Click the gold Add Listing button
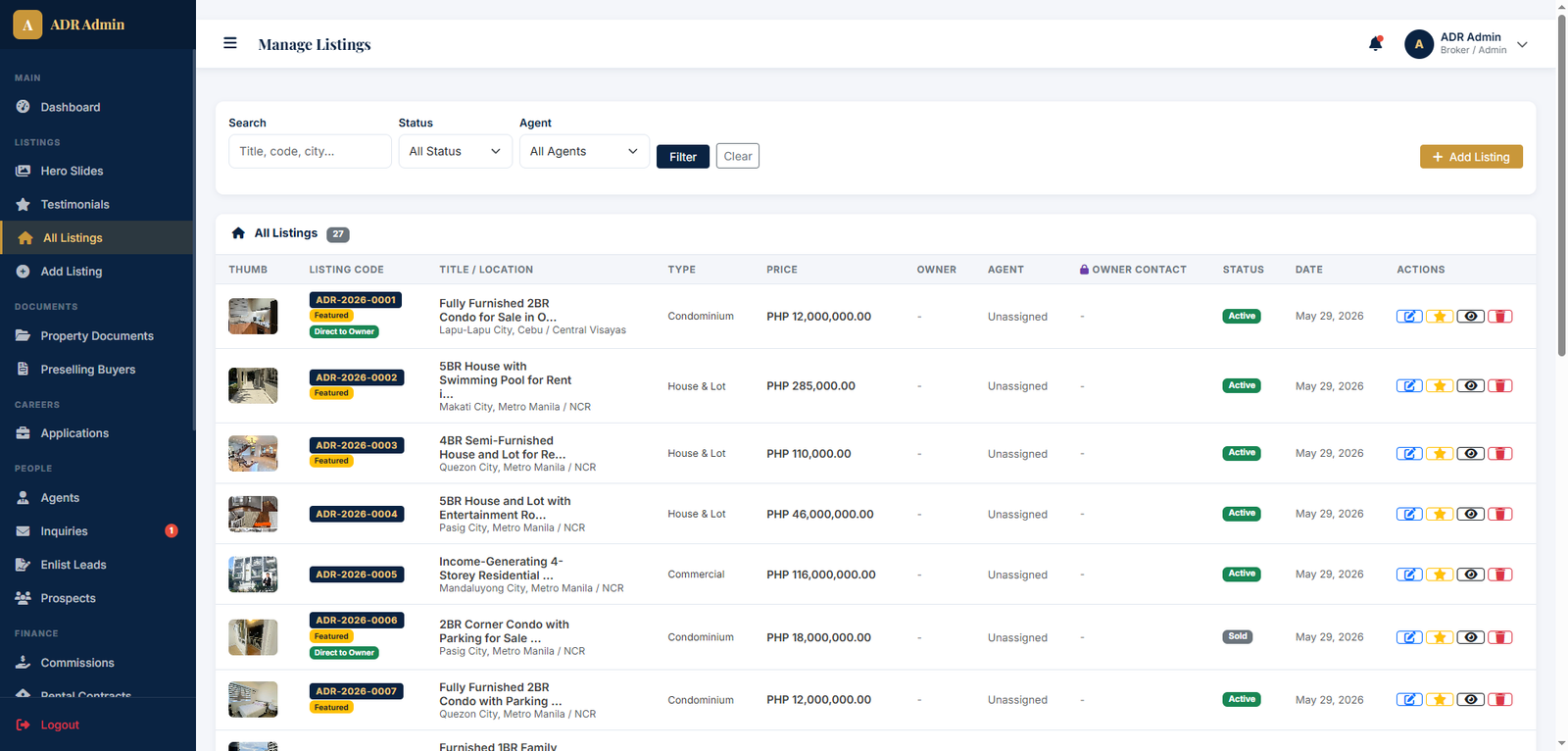The image size is (1568, 751). click(x=1471, y=157)
